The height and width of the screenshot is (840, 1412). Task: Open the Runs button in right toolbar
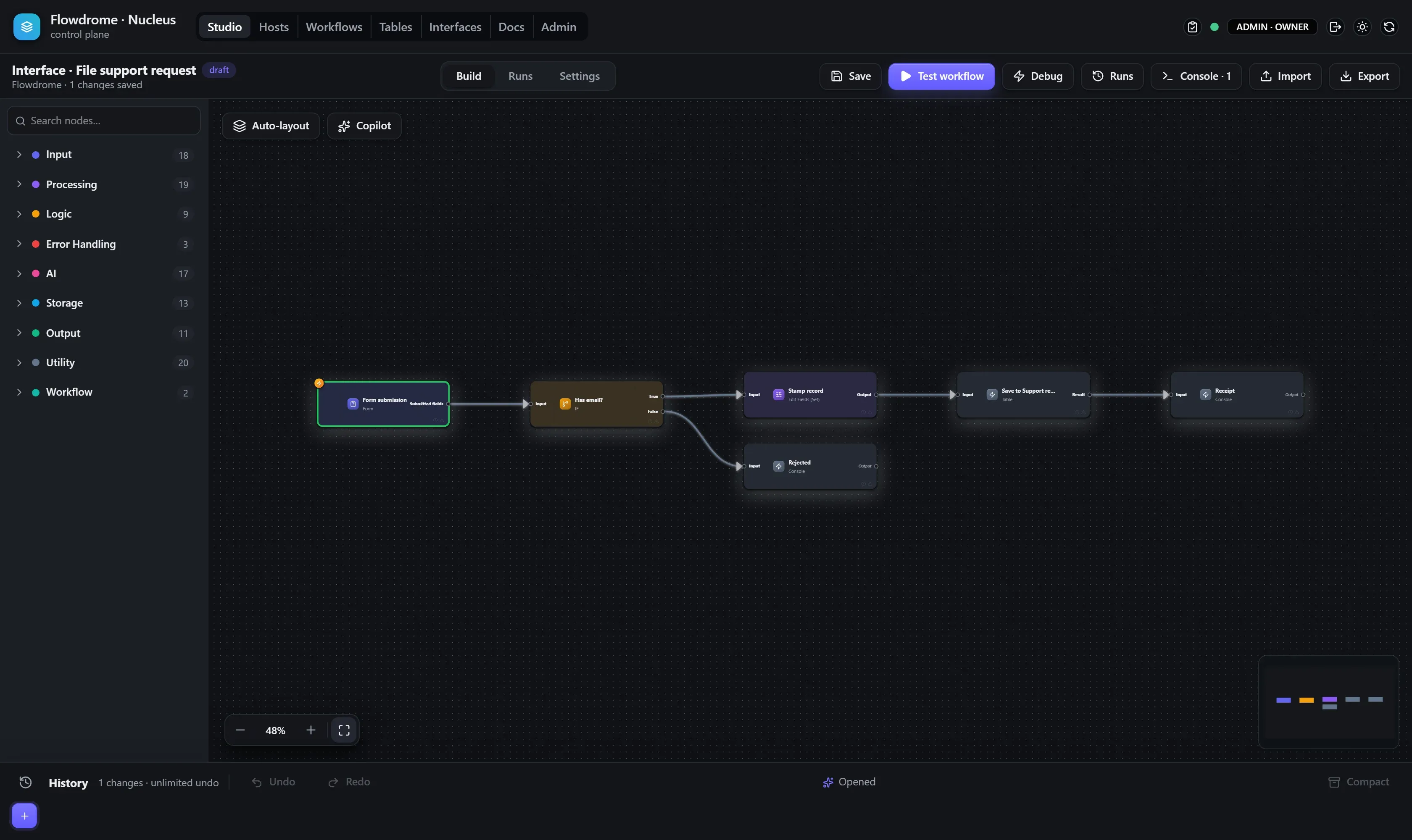pyautogui.click(x=1112, y=76)
